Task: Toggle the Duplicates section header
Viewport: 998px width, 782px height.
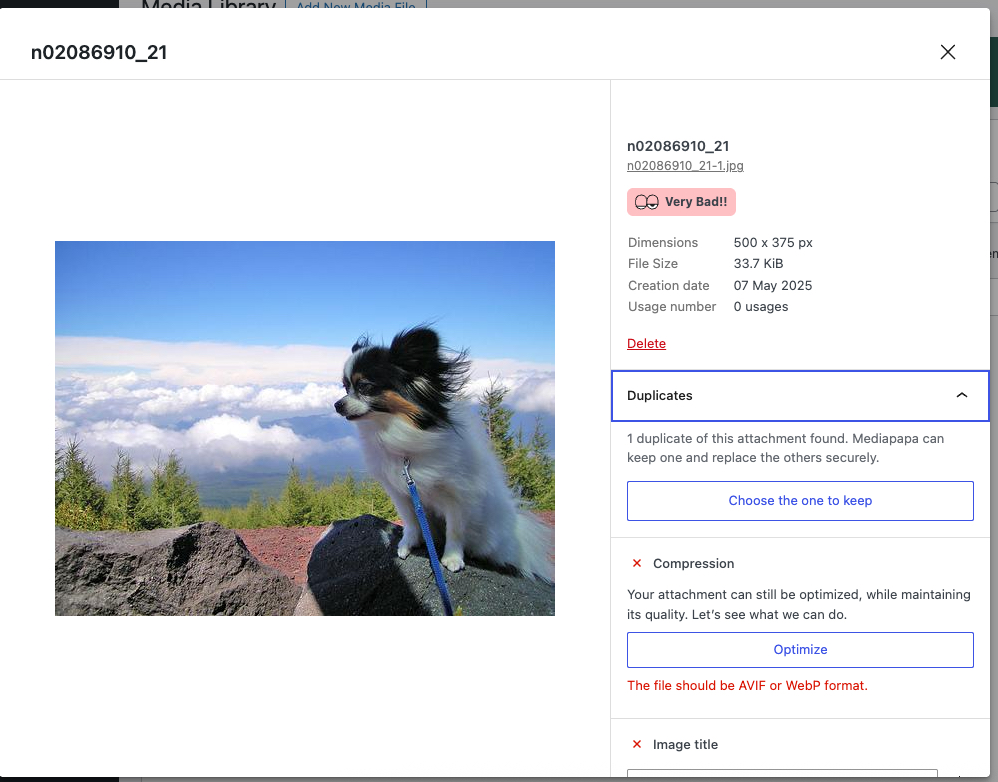Action: click(800, 396)
